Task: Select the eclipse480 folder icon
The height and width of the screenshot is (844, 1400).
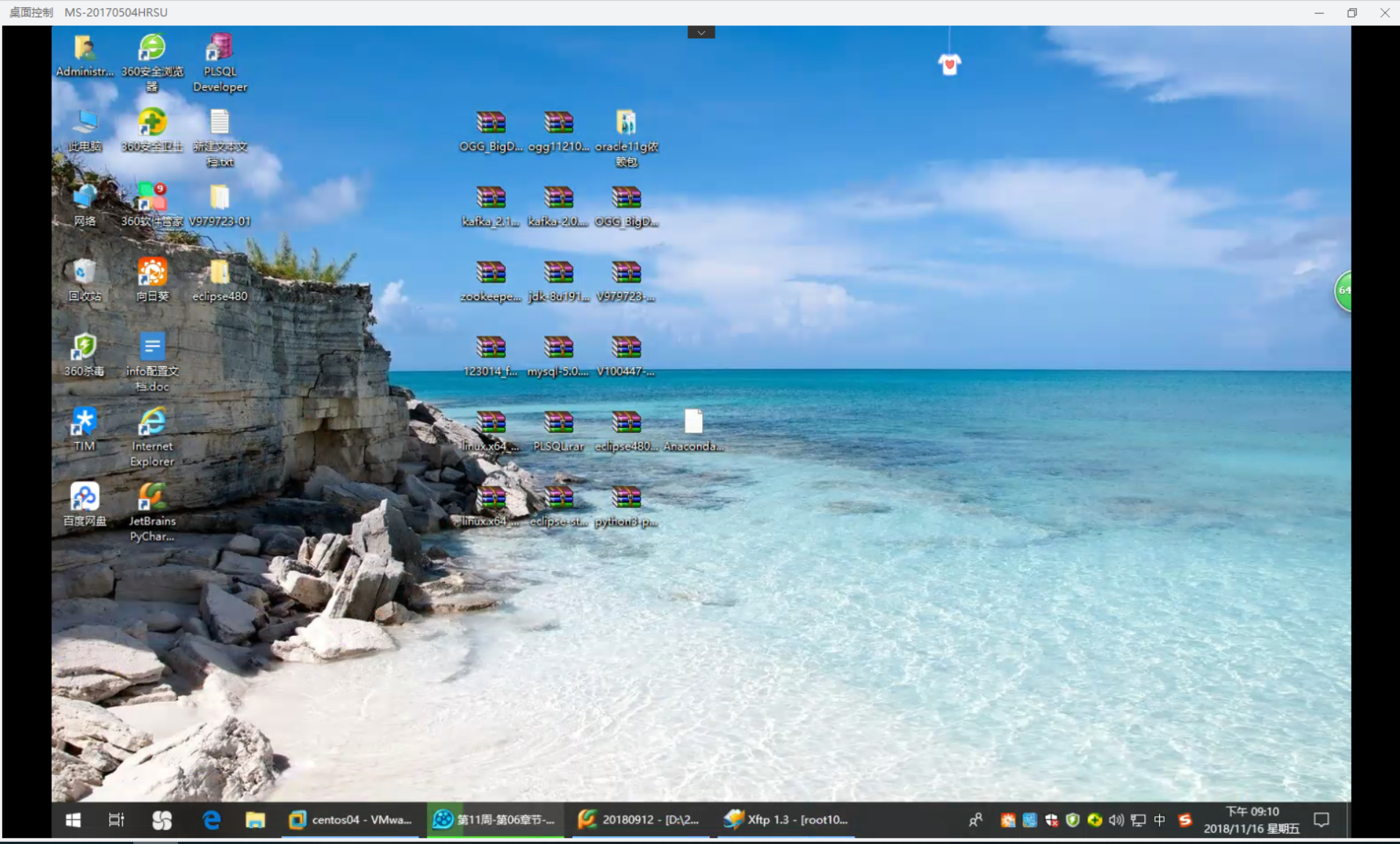Action: [220, 273]
